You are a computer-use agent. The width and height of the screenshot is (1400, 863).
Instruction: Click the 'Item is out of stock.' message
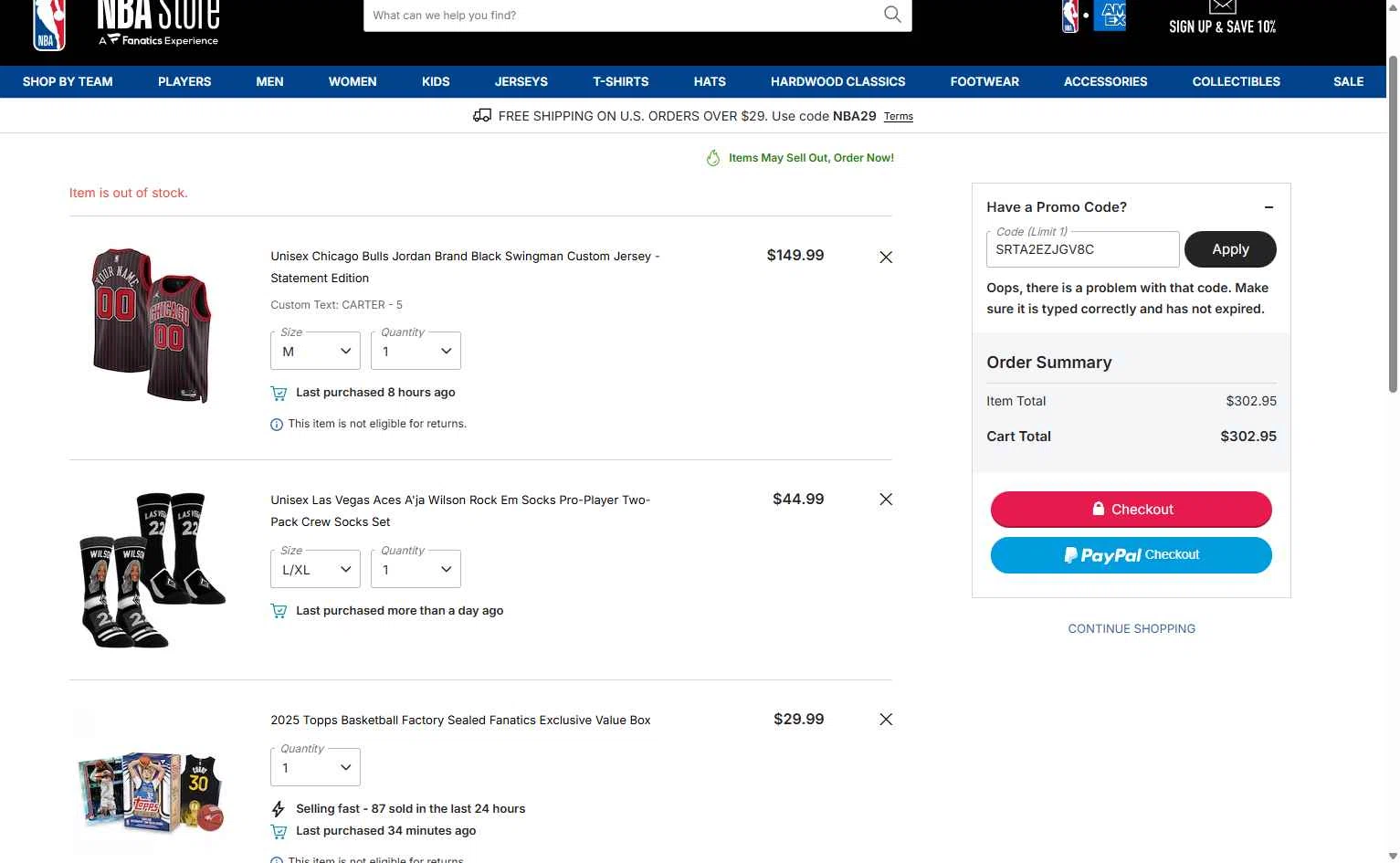(x=128, y=194)
